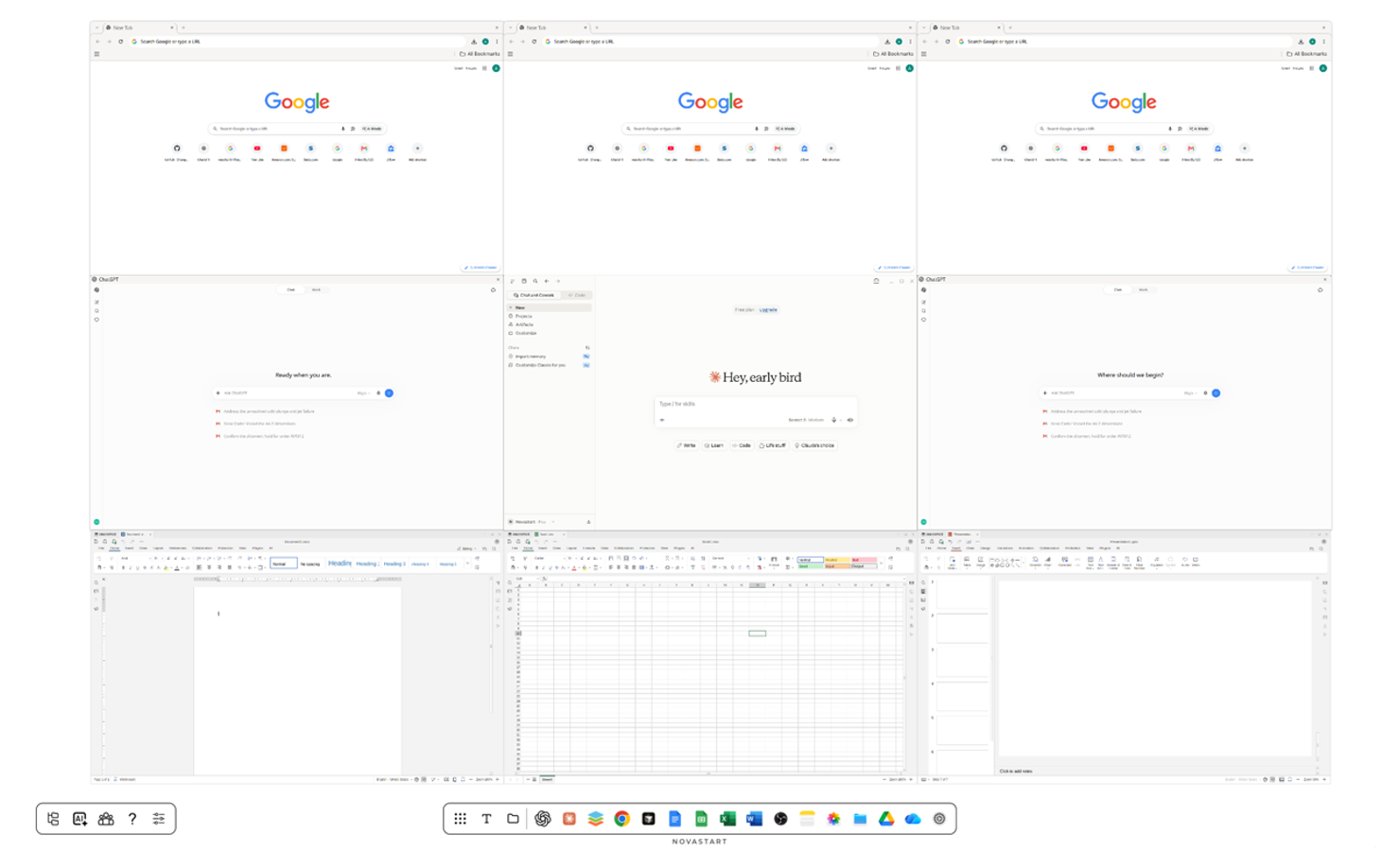Viewport: 1400px width, 851px height.
Task: Launch Claude from the Novastart dock
Action: (x=569, y=819)
